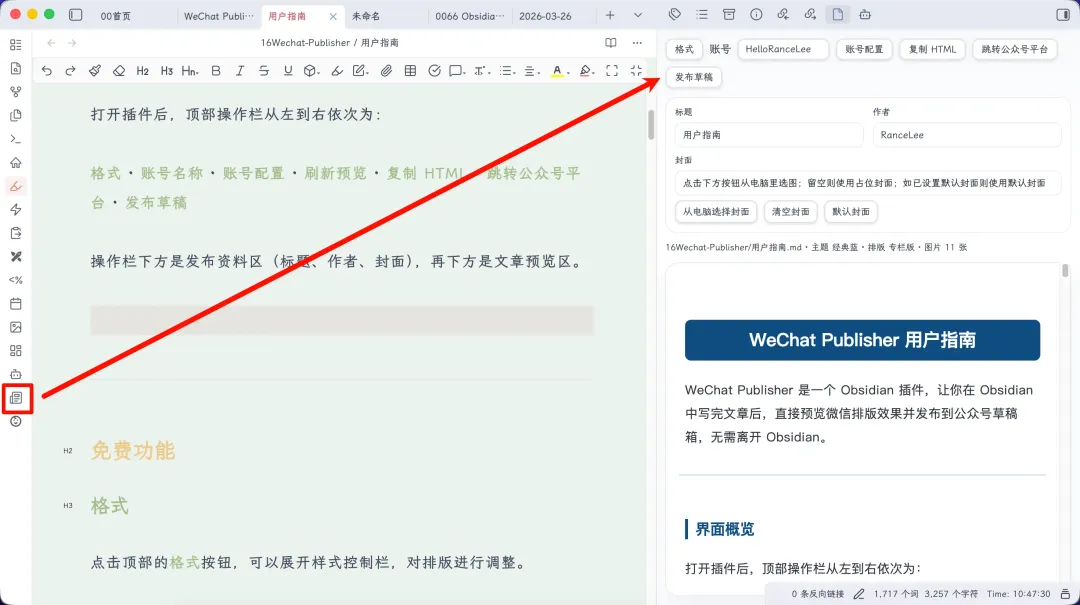Open the note's three-dot more options
This screenshot has height=605, width=1080.
coord(637,43)
